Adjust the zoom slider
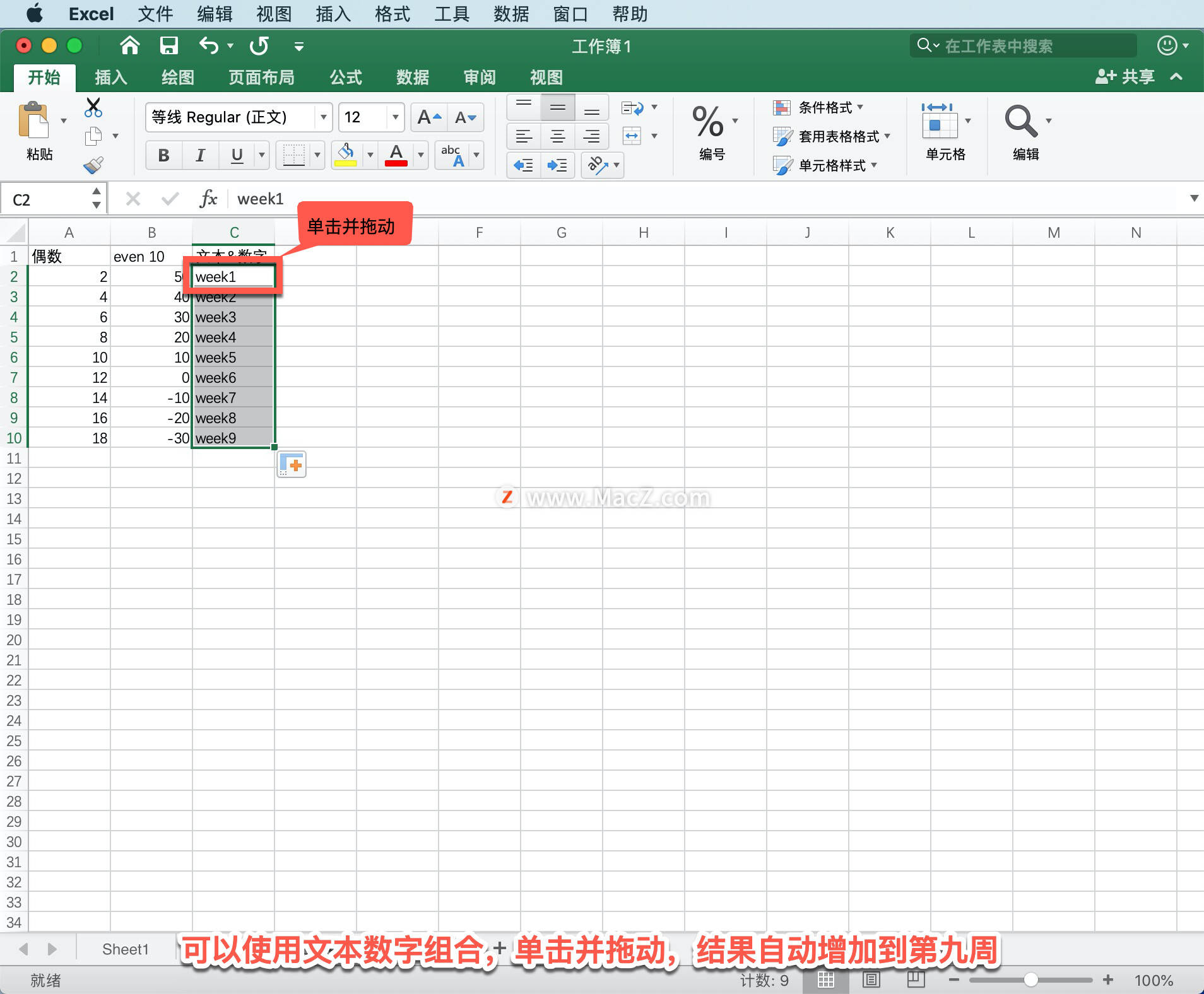 tap(1031, 979)
